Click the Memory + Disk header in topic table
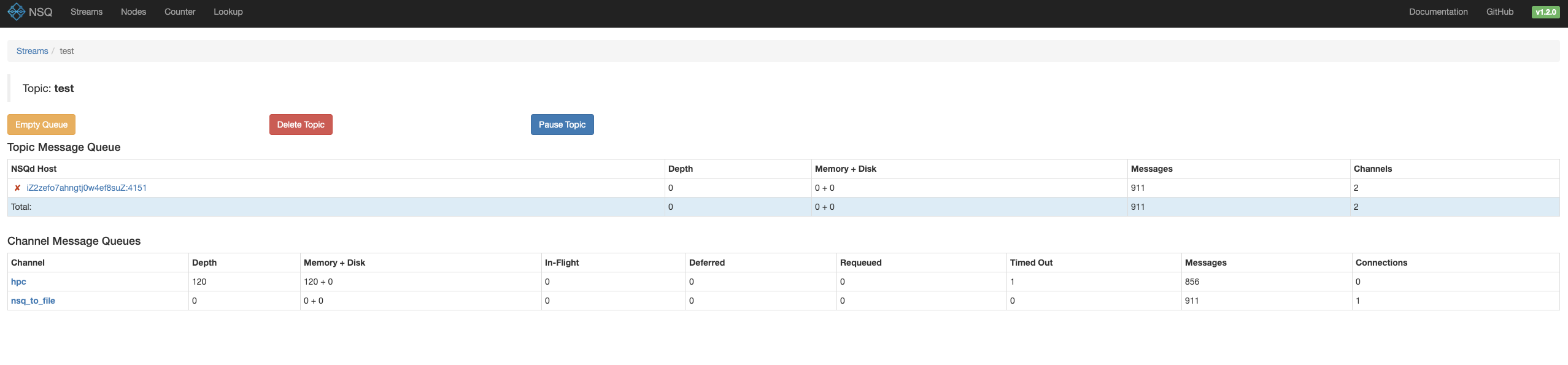This screenshot has width=1568, height=365. click(x=846, y=169)
